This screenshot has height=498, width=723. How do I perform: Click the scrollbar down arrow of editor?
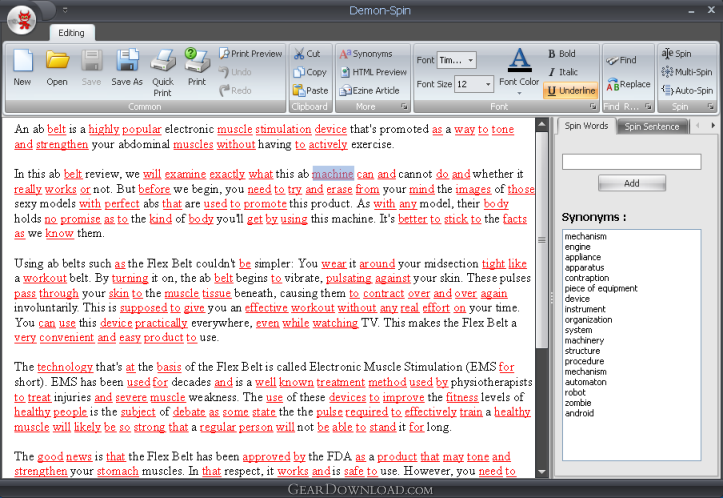542,472
